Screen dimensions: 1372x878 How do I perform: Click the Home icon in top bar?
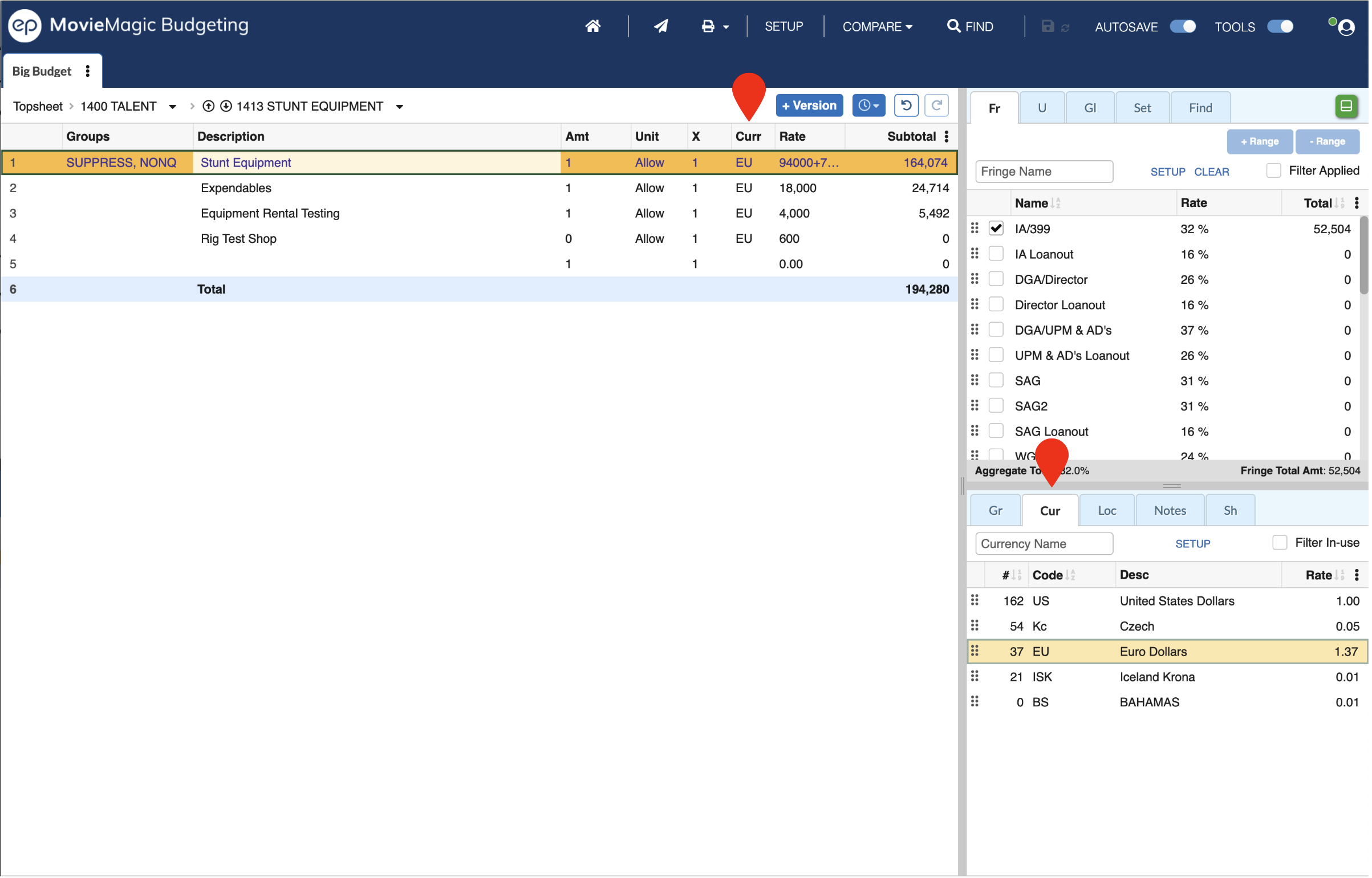tap(594, 26)
